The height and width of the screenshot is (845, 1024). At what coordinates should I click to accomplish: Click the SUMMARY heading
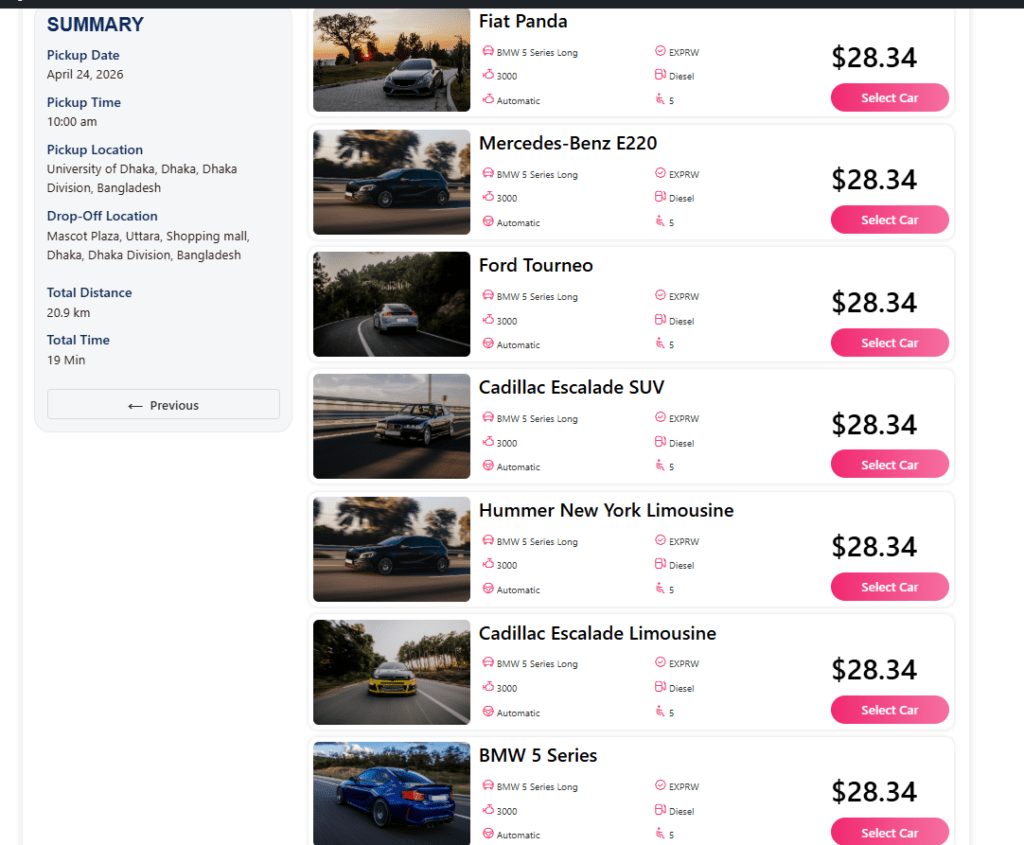(x=95, y=25)
